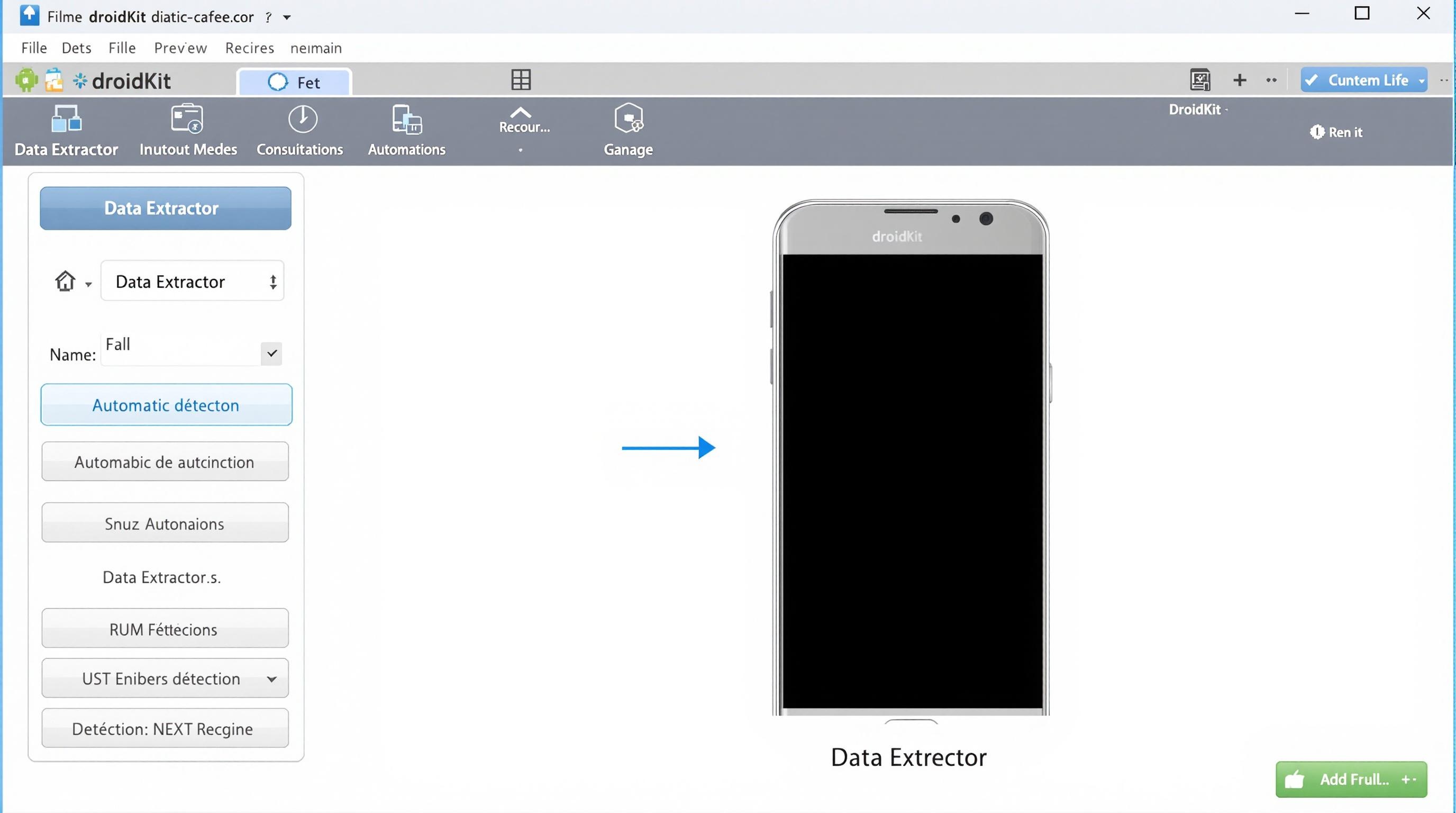Image resolution: width=1456 pixels, height=813 pixels.
Task: Click the plus add icon in the top bar
Action: pyautogui.click(x=1239, y=80)
